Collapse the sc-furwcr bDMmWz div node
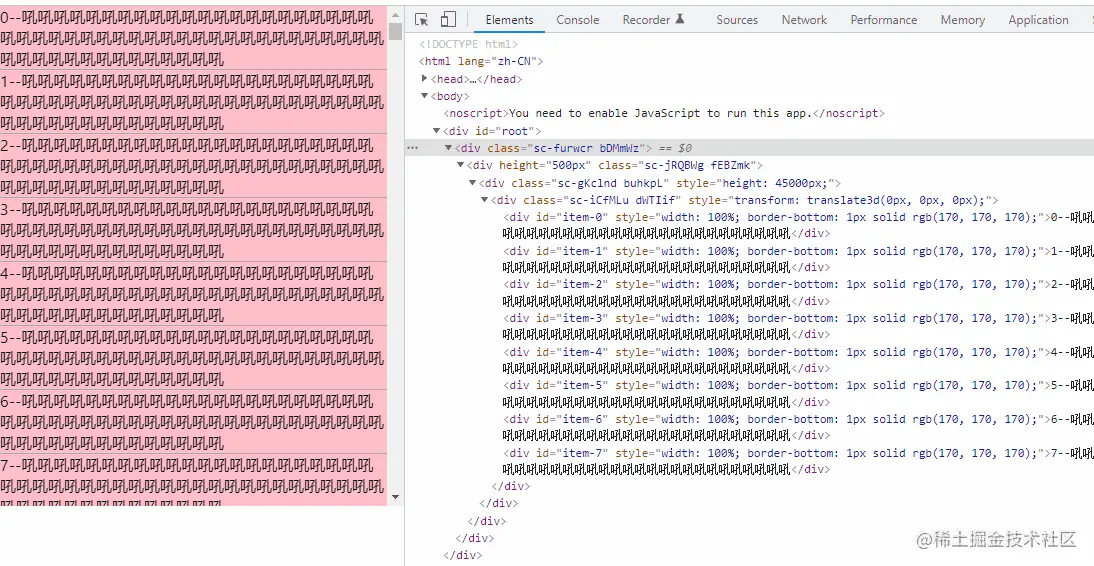 tap(449, 148)
